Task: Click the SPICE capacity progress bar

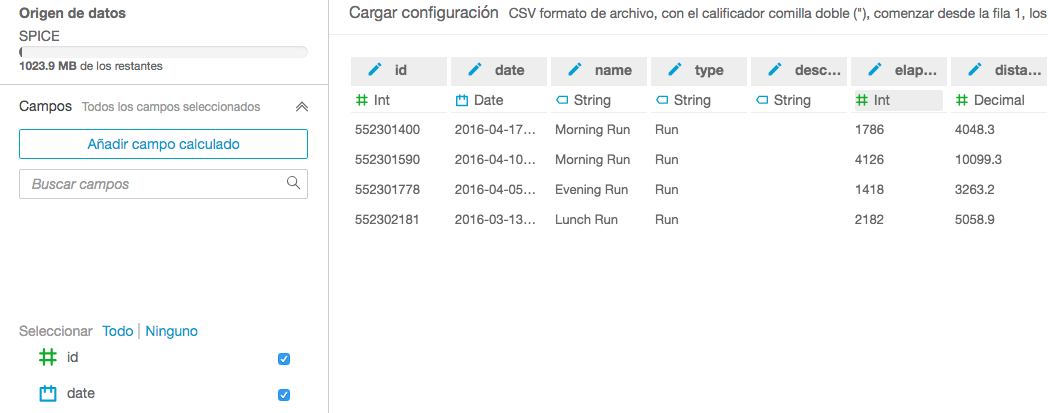Action: point(163,51)
